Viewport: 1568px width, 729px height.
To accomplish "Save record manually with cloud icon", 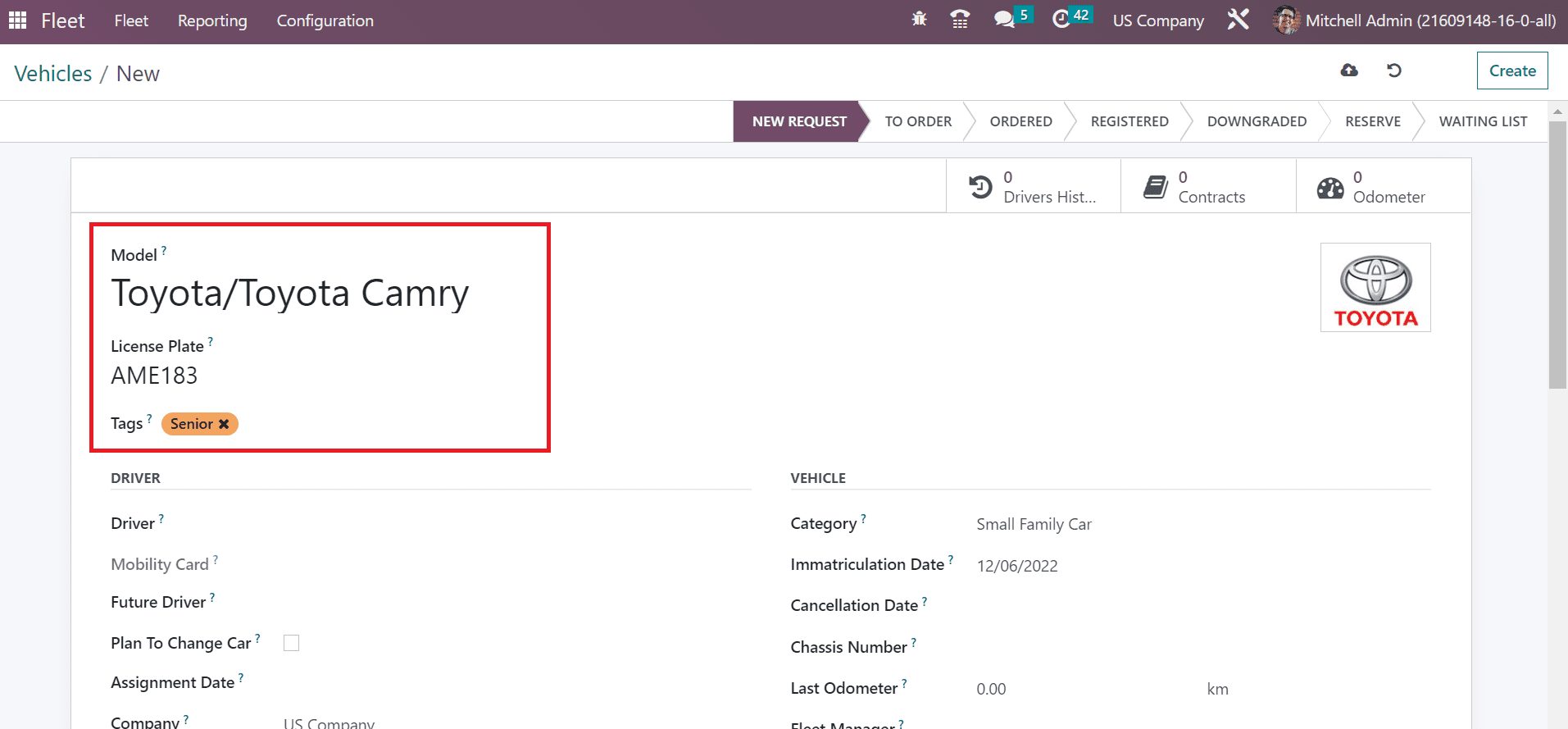I will click(x=1349, y=71).
